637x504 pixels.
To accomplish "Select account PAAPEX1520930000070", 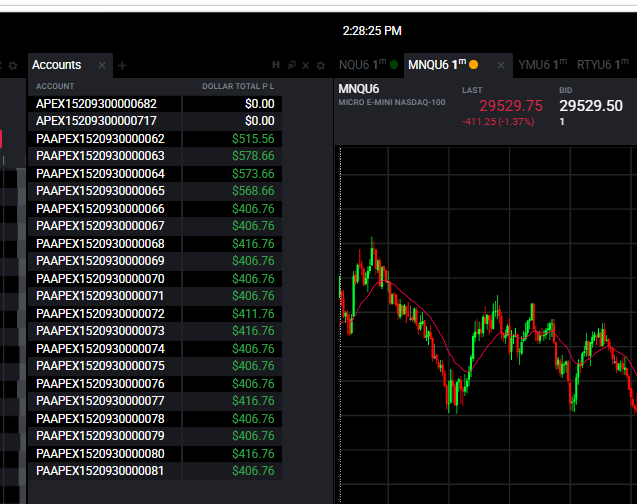I will (100, 279).
